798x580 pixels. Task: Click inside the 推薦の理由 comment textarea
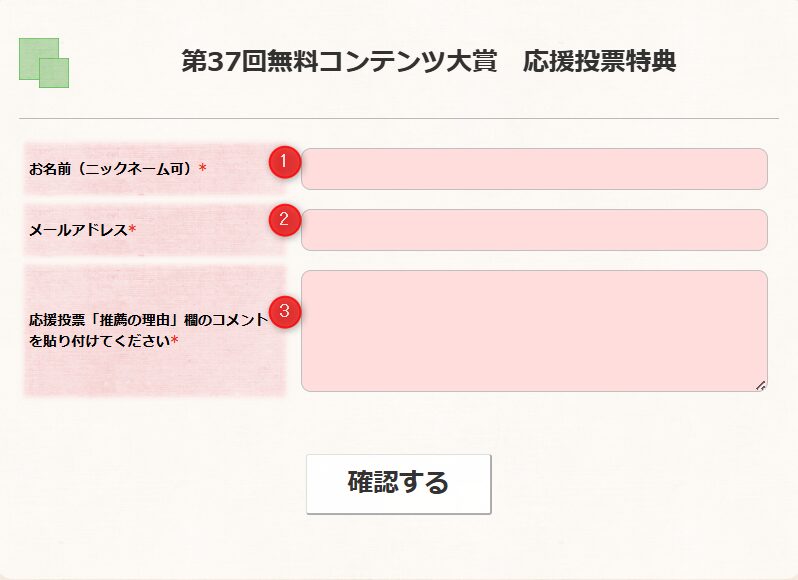click(x=534, y=330)
